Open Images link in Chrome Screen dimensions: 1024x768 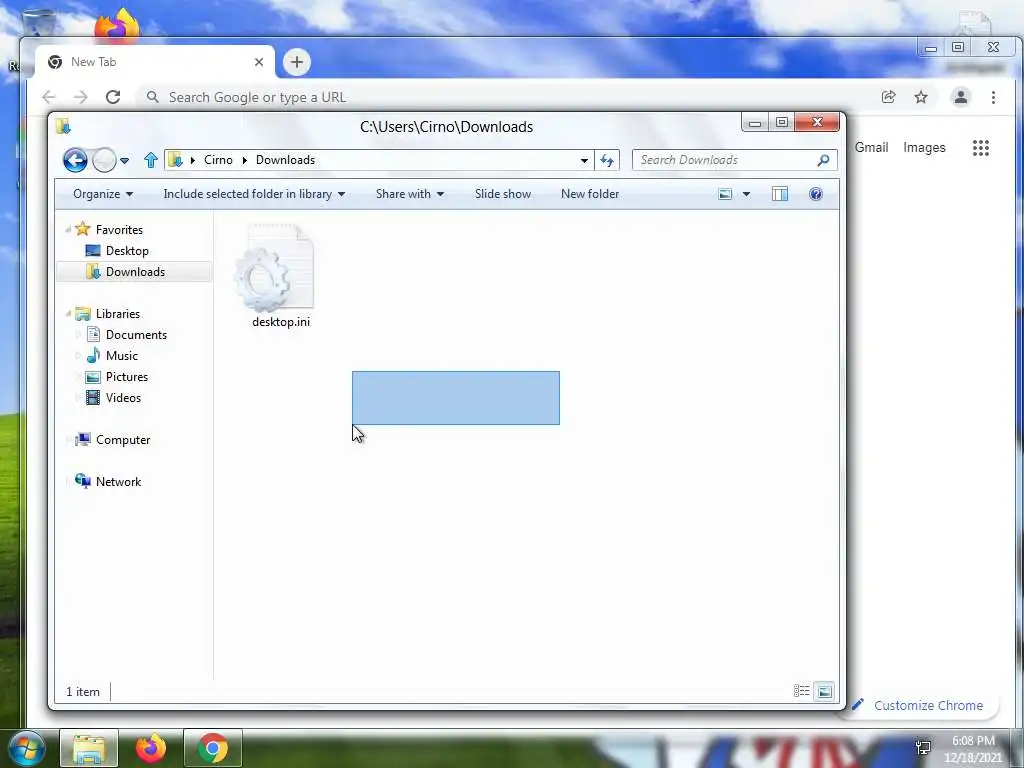(924, 148)
